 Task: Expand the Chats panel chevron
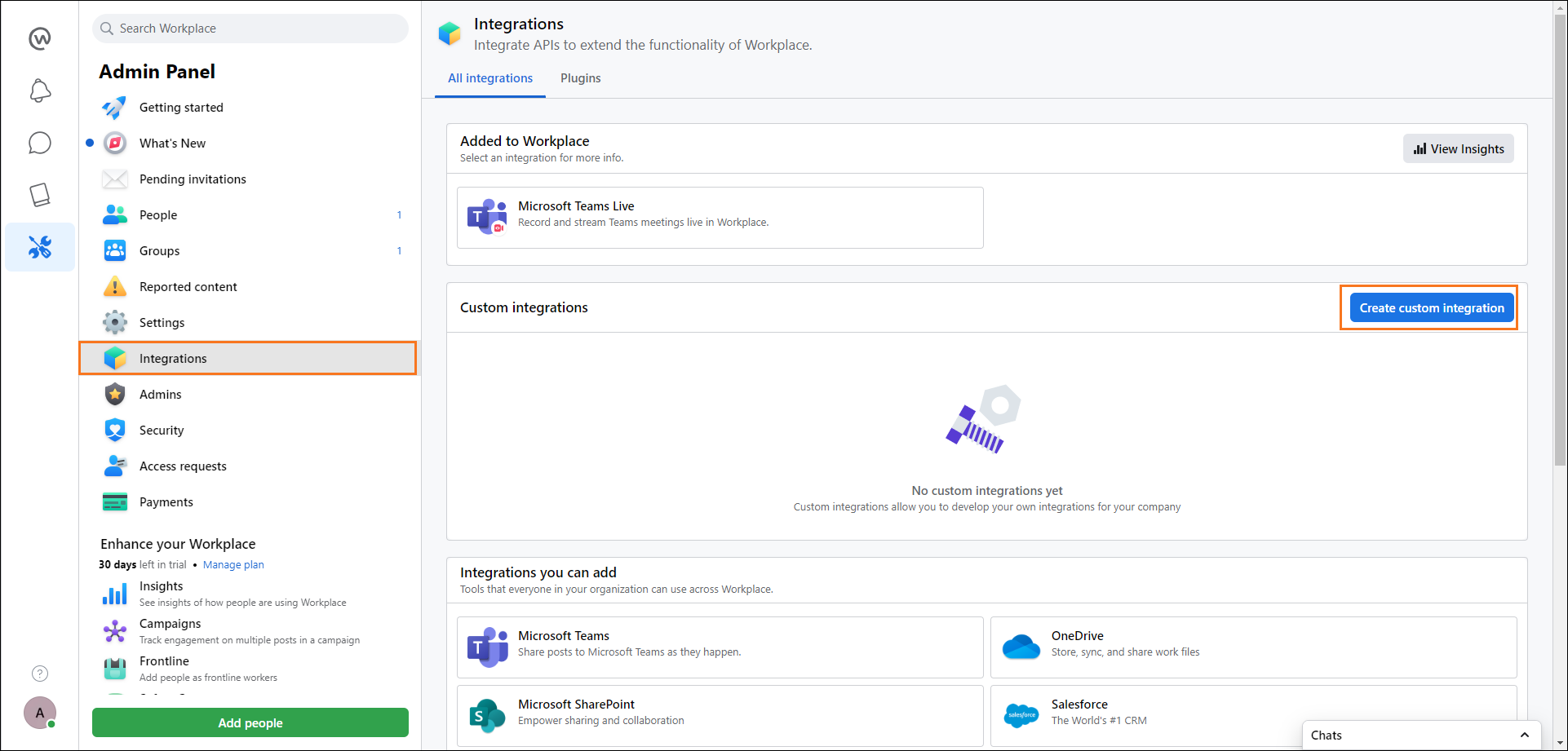pos(1524,736)
